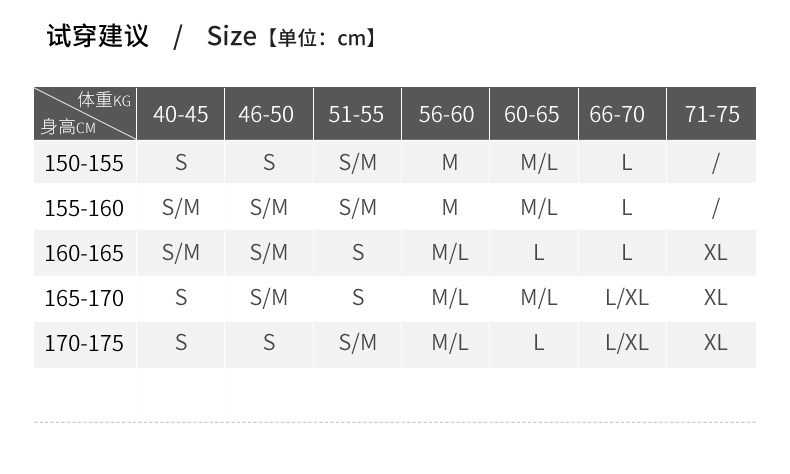Select XL cell in the 170-175 row

pos(715,342)
